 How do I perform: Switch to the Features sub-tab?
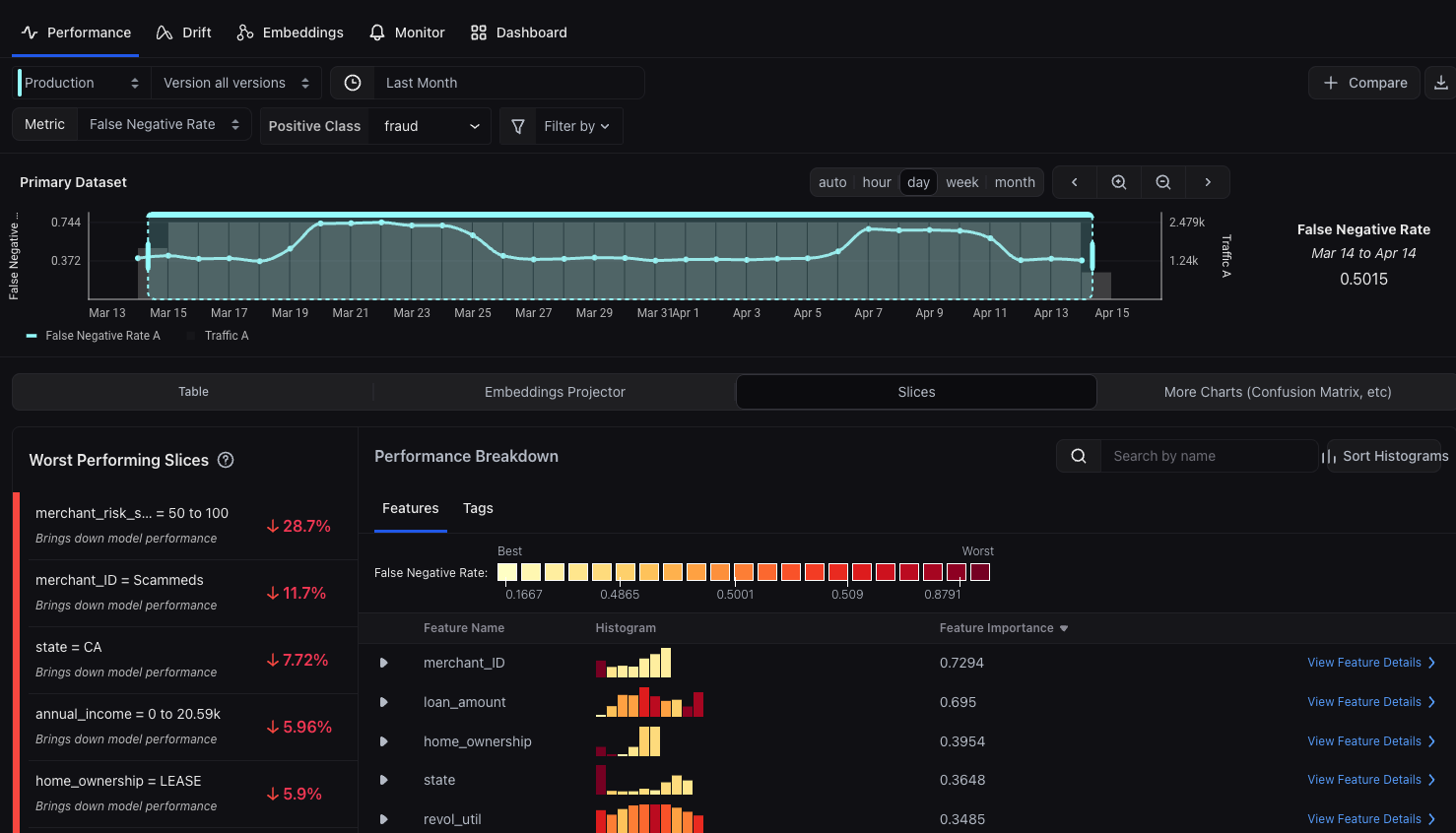411,508
